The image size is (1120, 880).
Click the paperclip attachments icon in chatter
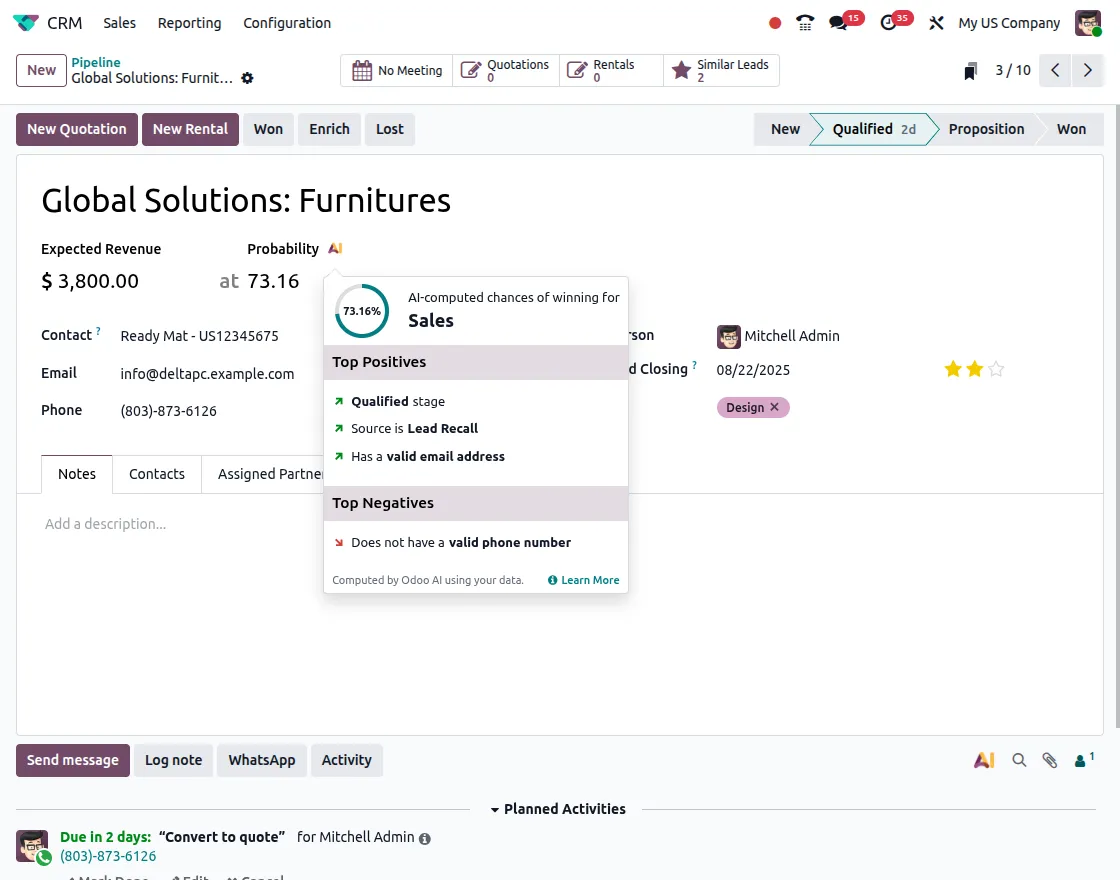click(1049, 760)
